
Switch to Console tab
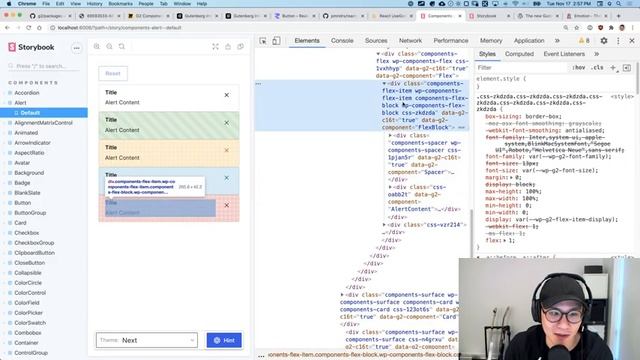click(x=342, y=41)
